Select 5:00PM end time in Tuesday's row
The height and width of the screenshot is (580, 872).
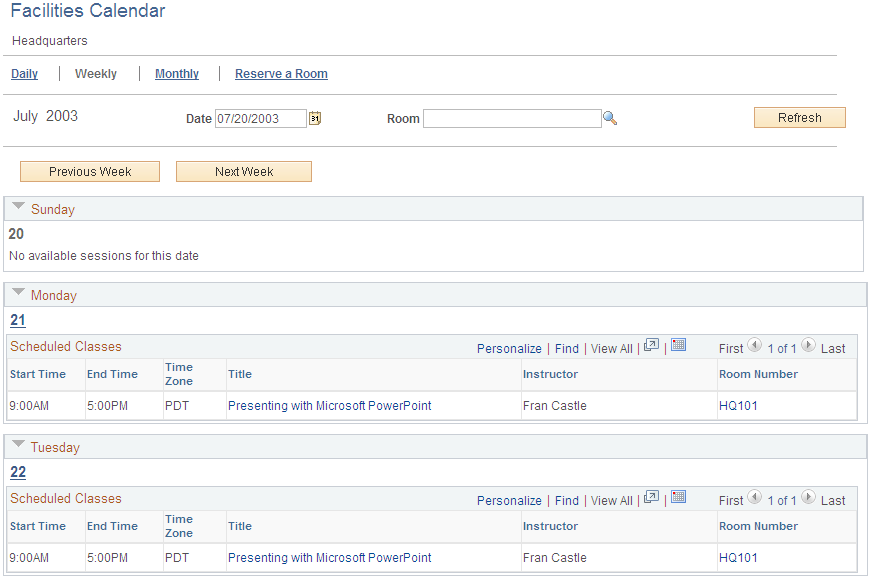(x=107, y=558)
